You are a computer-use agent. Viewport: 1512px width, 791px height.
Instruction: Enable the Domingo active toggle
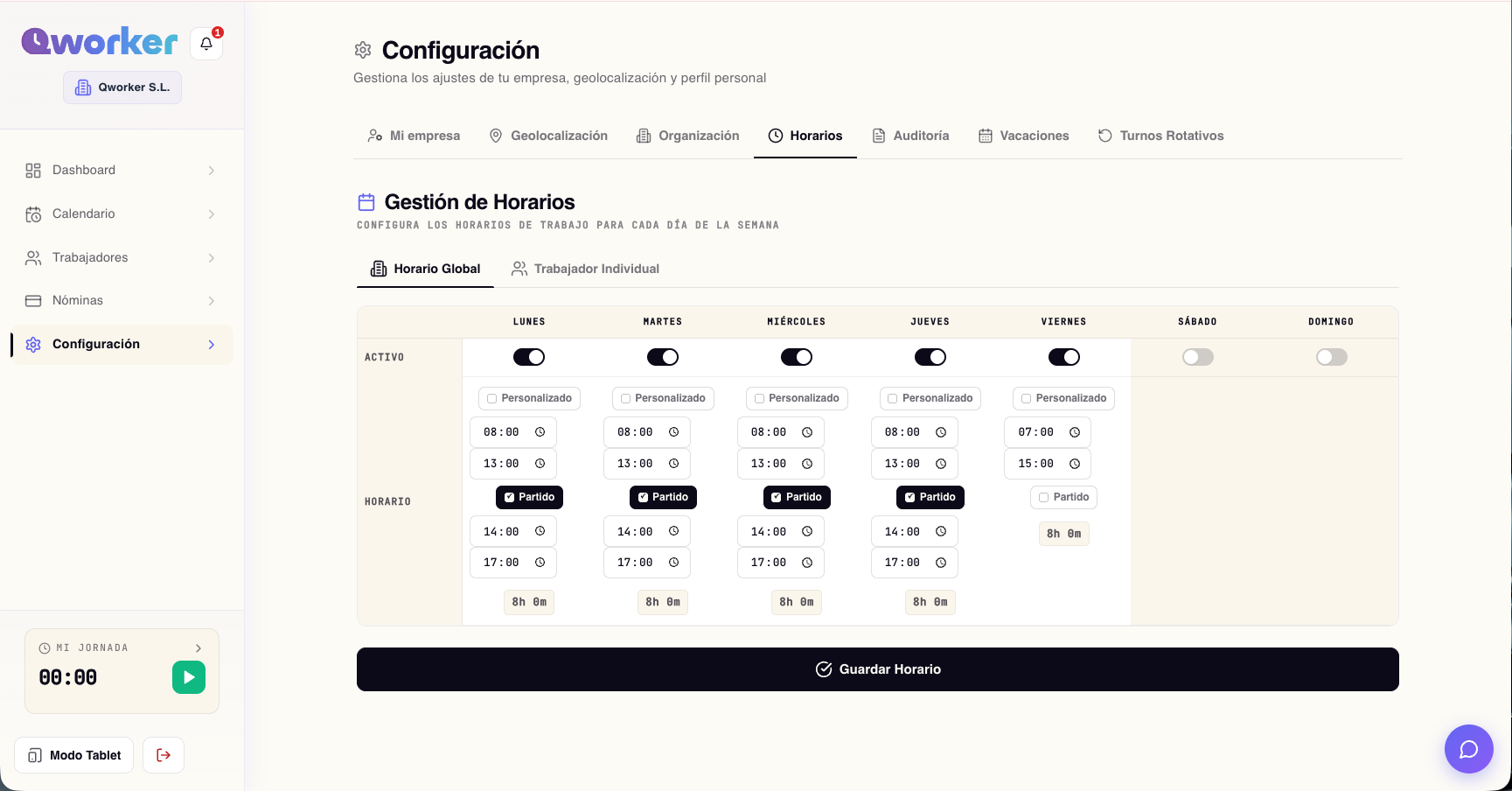1332,357
